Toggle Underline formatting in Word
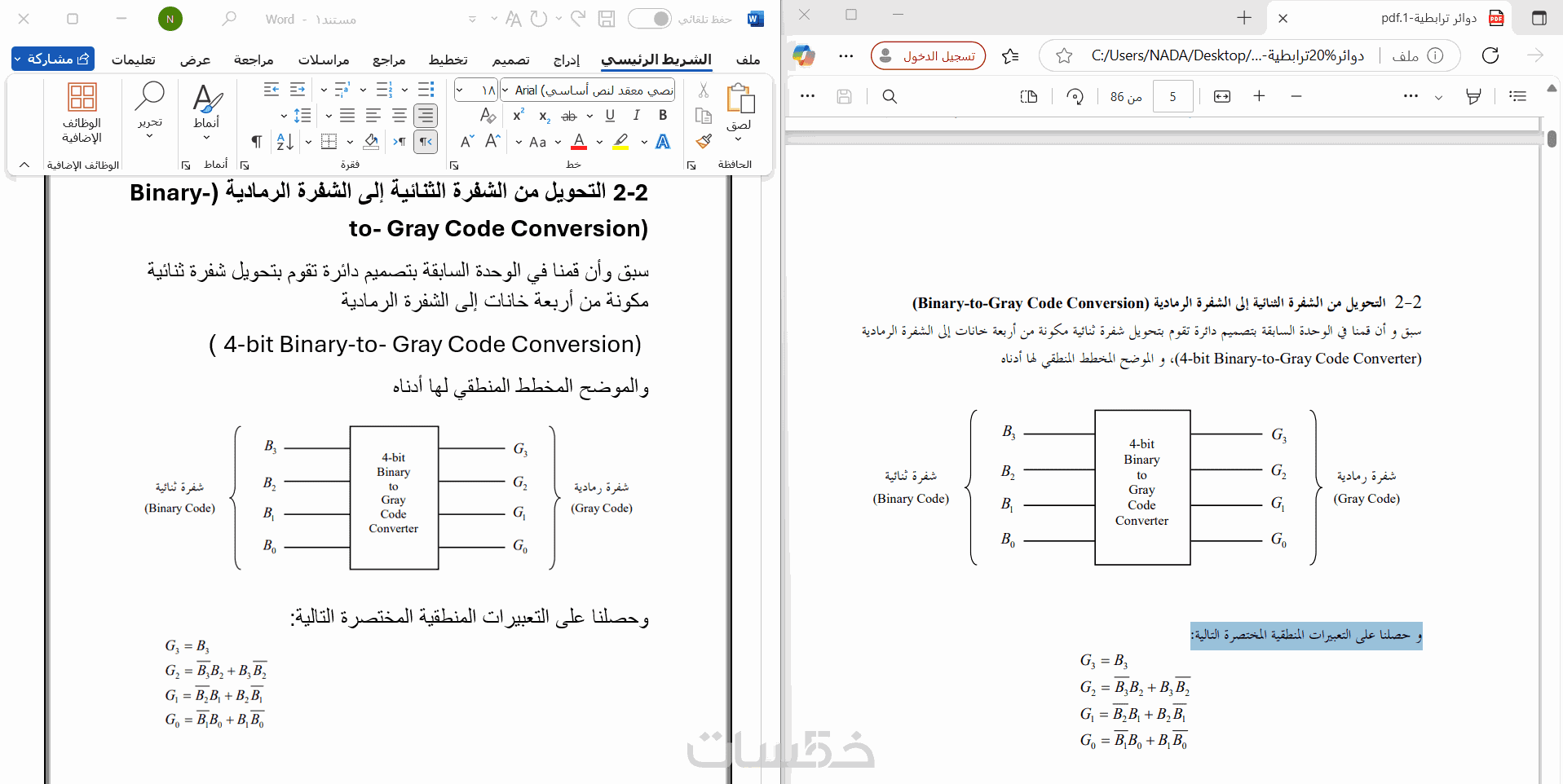 coord(610,116)
